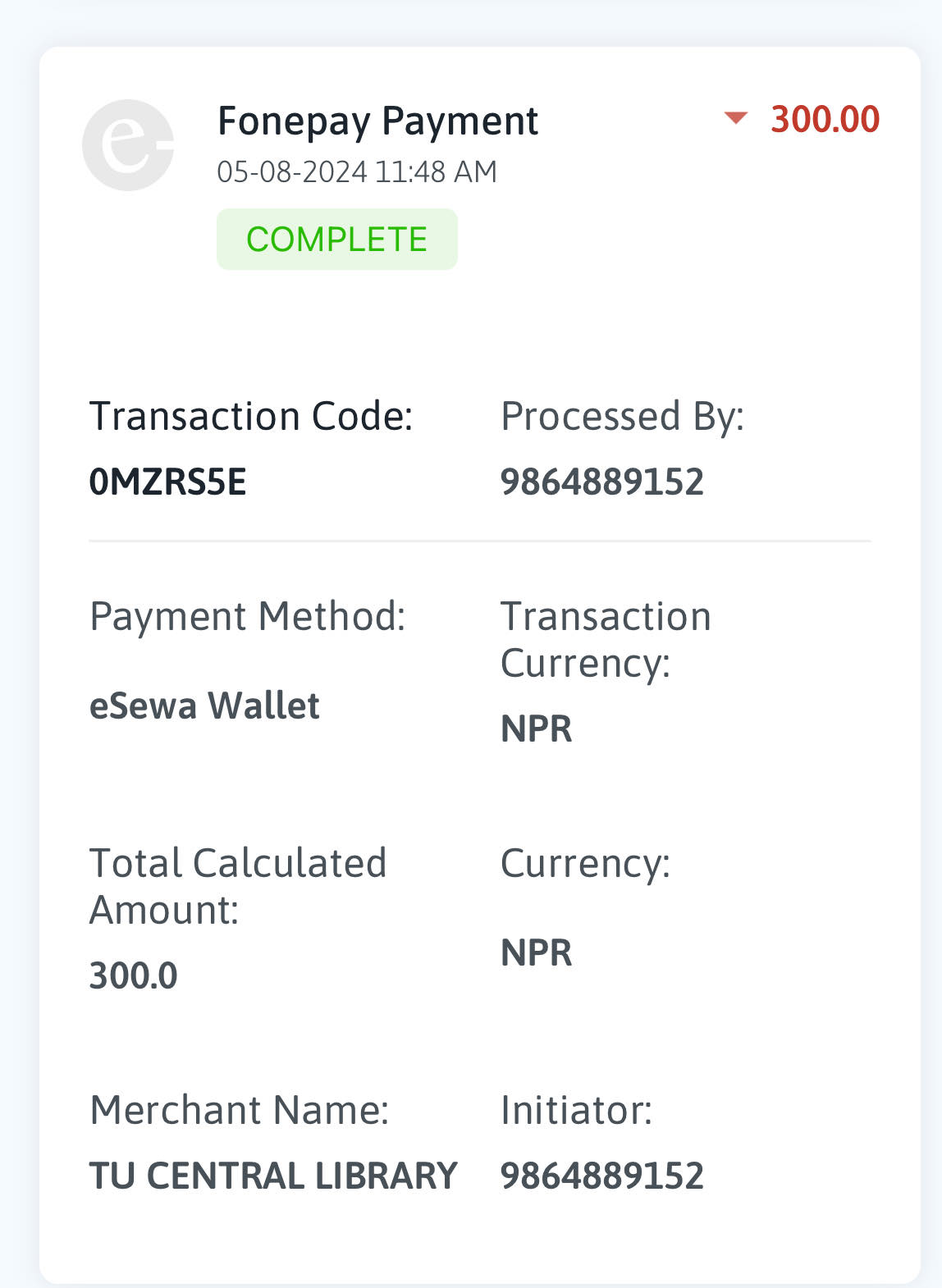Tap the 05-08-2024 11:48 AM timestamp

coord(357,172)
